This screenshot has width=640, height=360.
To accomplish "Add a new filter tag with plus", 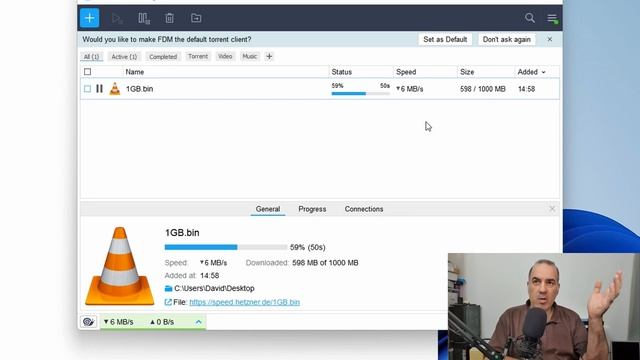I will coord(269,56).
